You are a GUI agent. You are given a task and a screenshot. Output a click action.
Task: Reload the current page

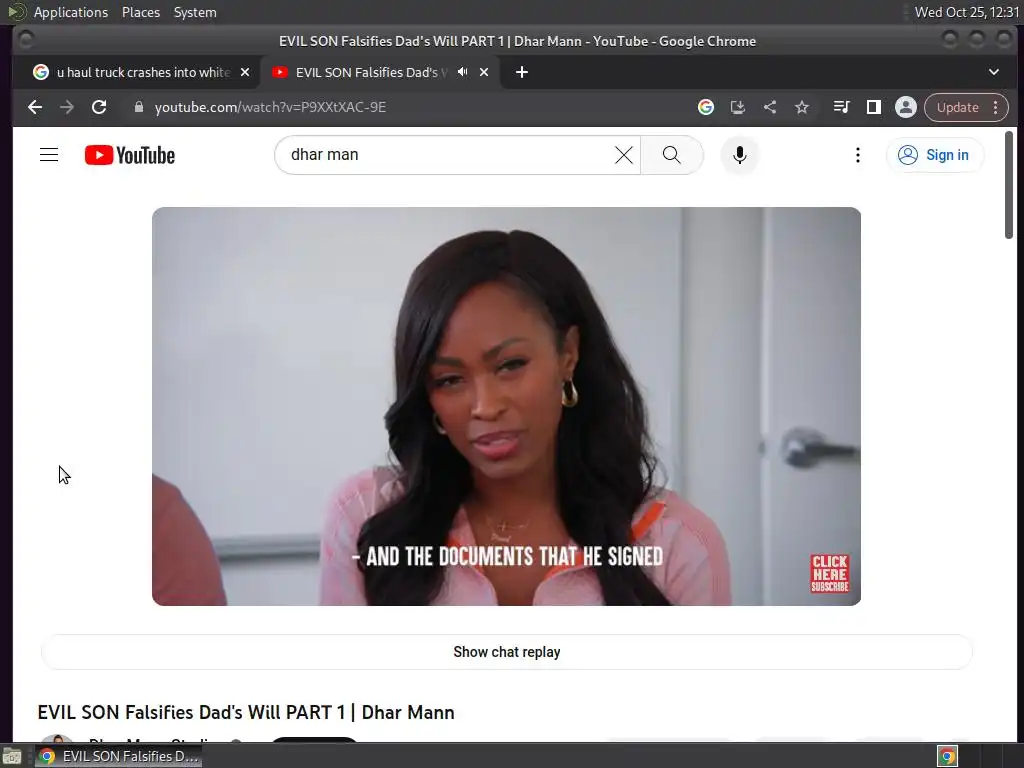pyautogui.click(x=99, y=107)
